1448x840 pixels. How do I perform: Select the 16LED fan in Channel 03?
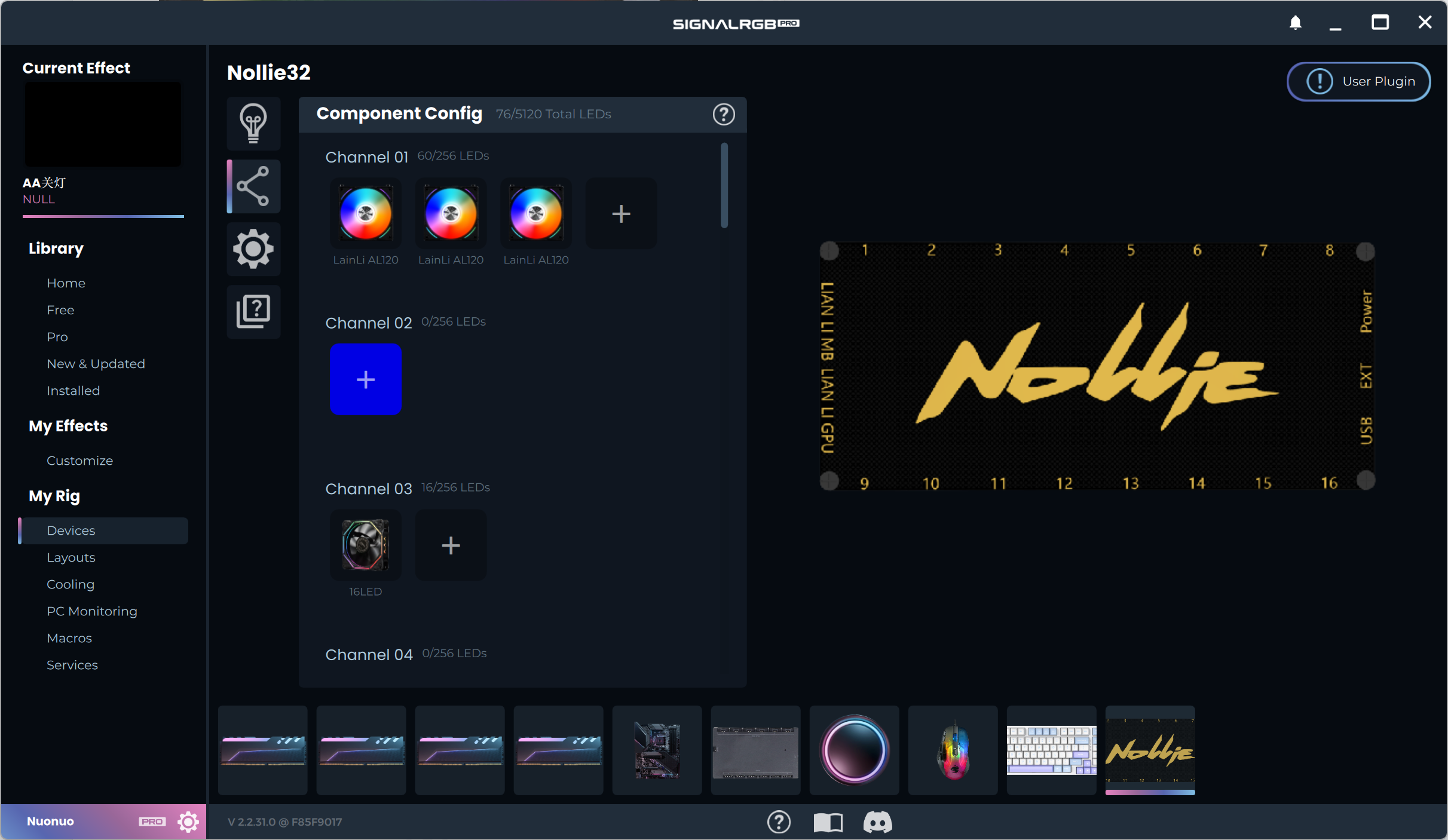pyautogui.click(x=365, y=545)
